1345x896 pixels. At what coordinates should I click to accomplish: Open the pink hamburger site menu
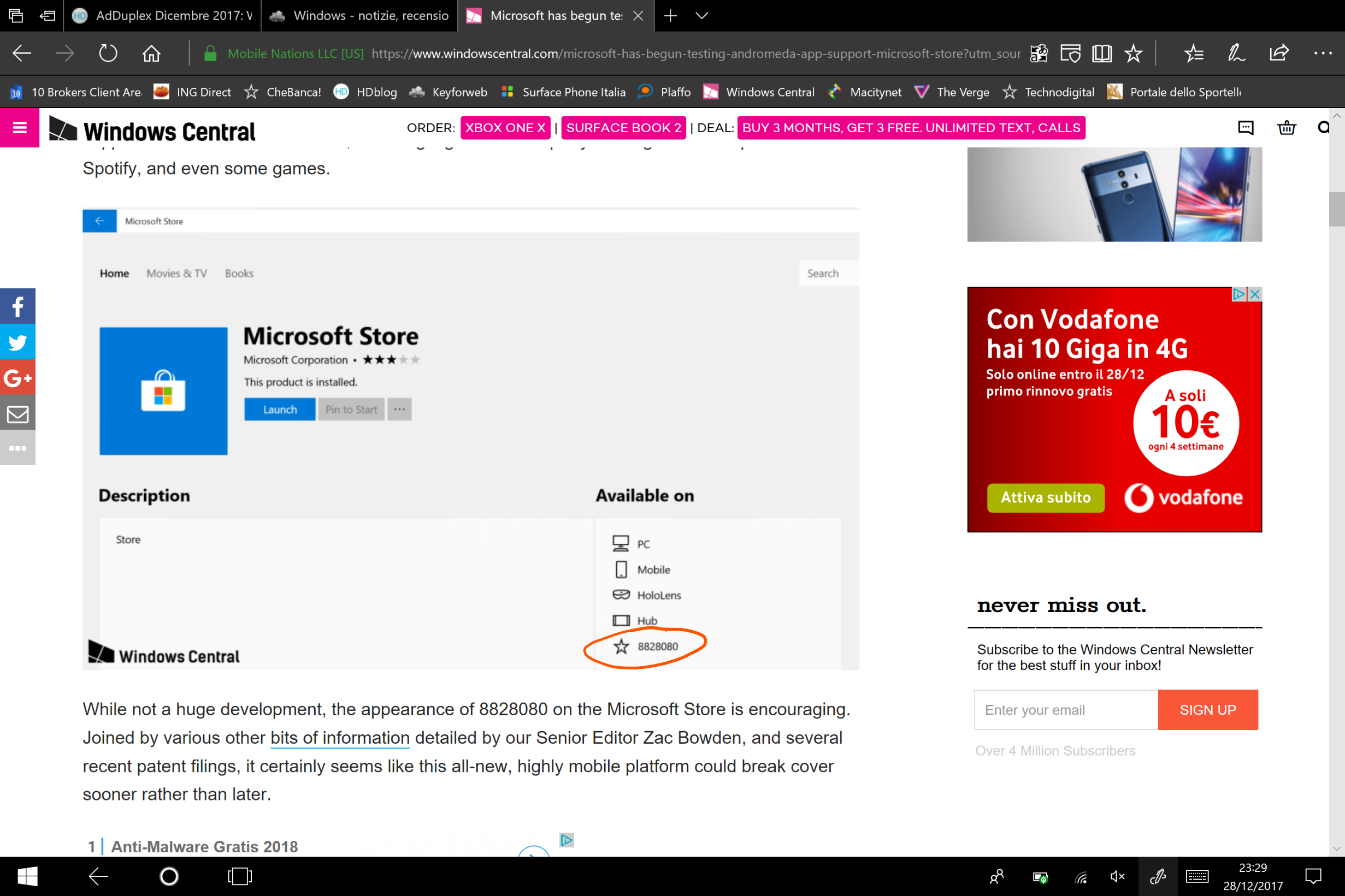coord(20,127)
